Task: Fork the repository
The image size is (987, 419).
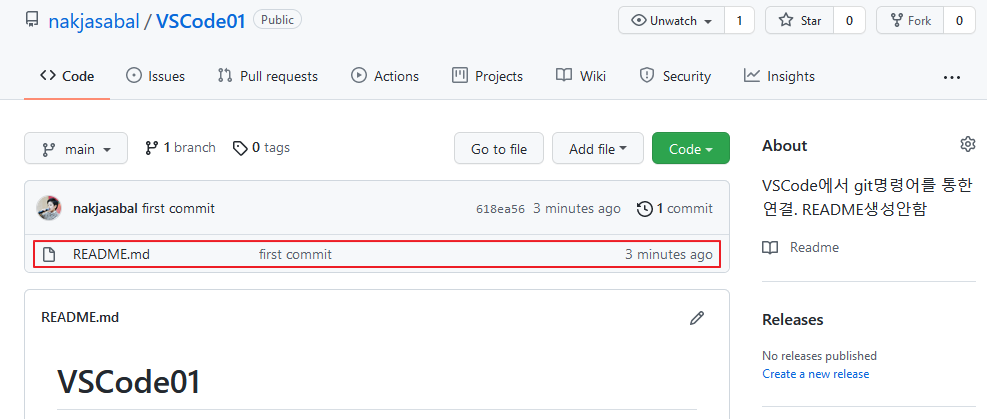Action: tap(910, 21)
